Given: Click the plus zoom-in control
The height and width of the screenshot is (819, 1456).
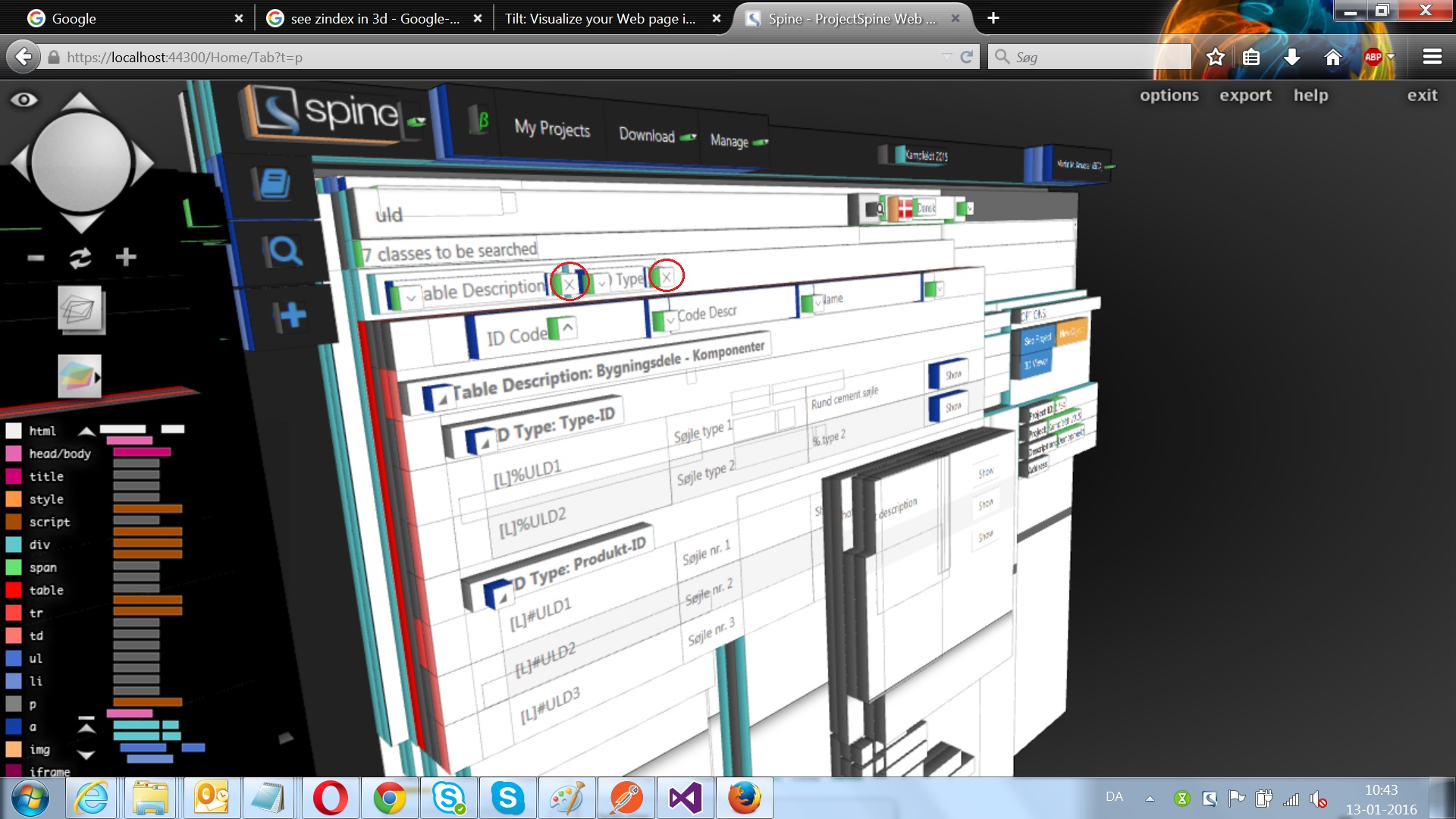Looking at the screenshot, I should click(x=126, y=257).
